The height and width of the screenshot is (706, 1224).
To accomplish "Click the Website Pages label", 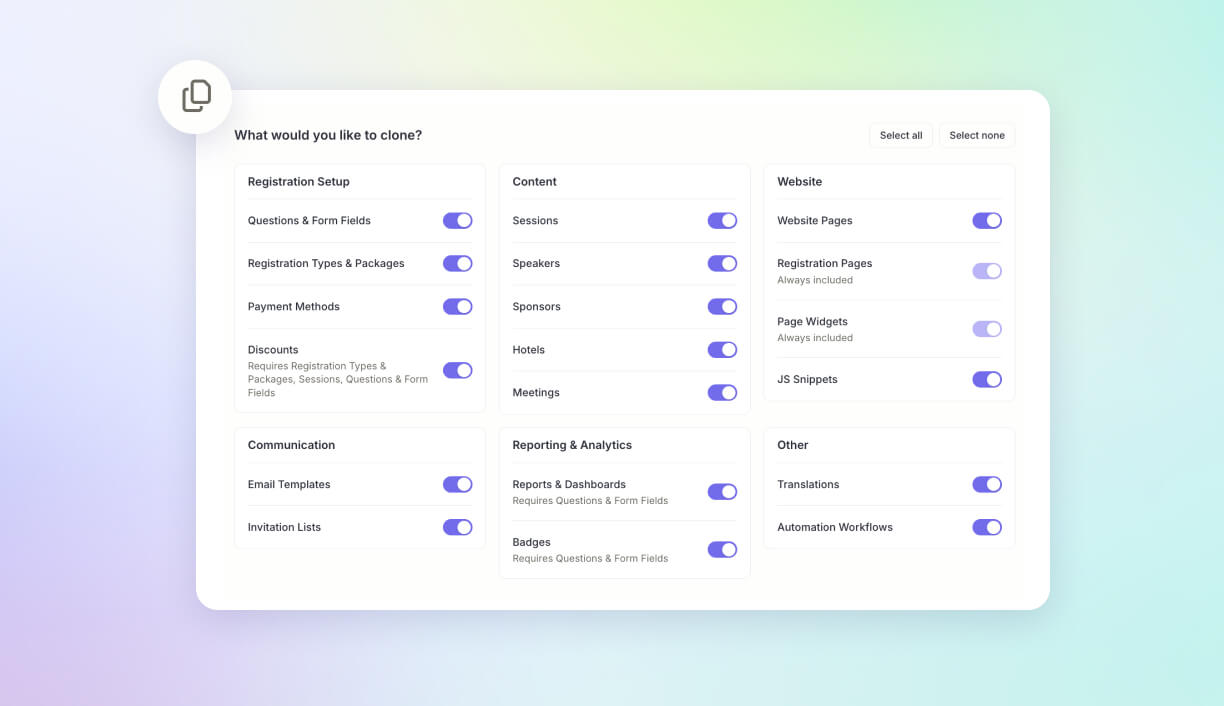I will point(815,221).
